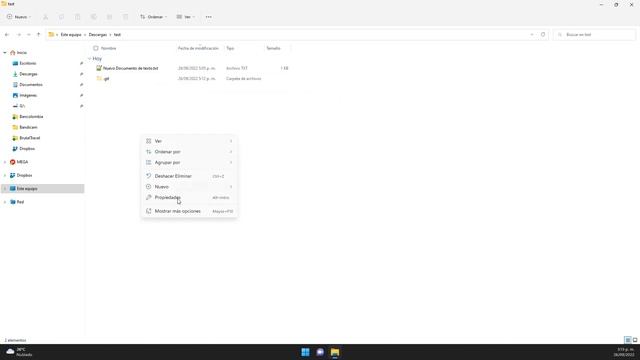Click the Delete trash toolbar icon
The width and height of the screenshot is (640, 360).
125,17
